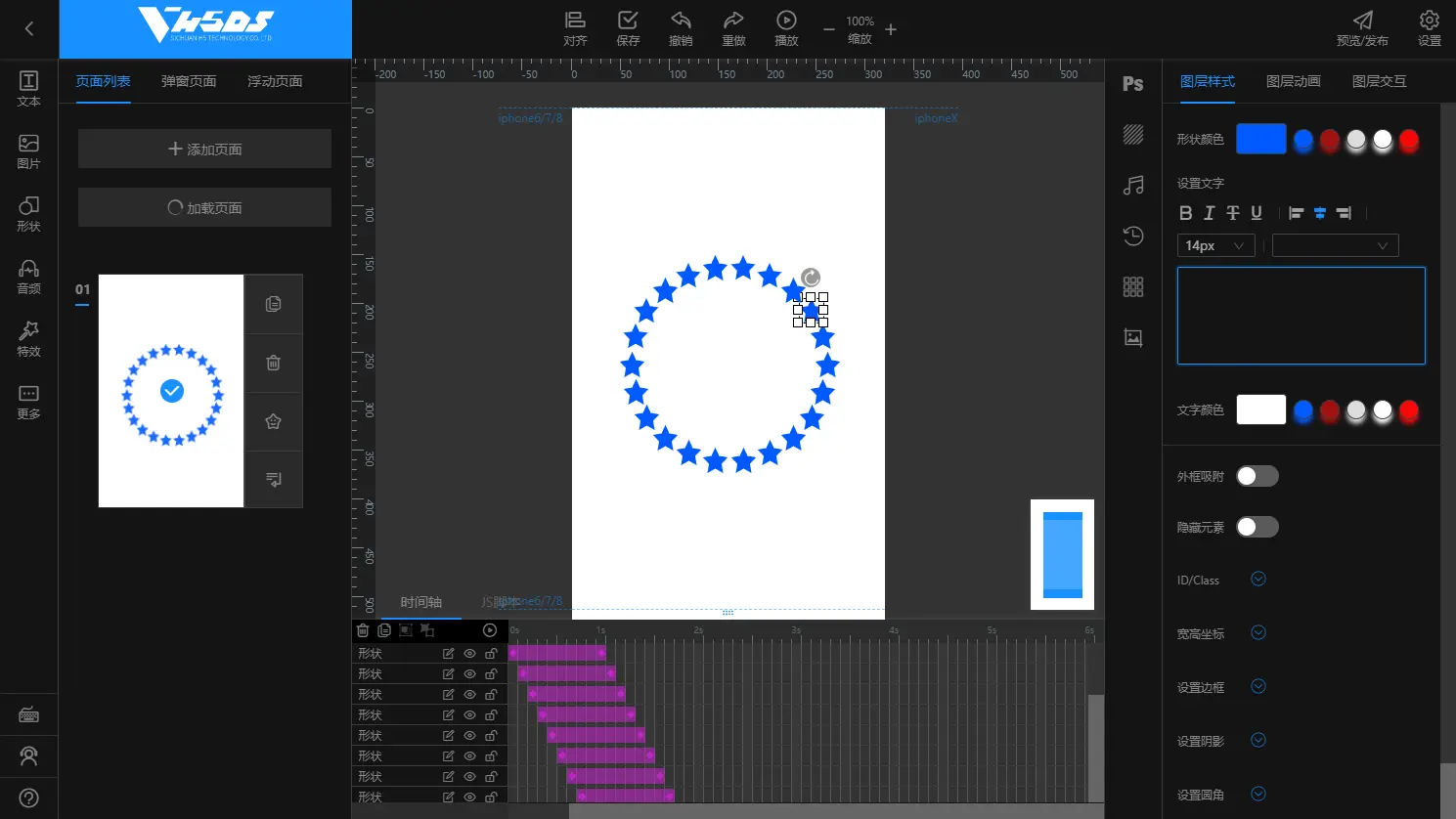Play the timeline animation
This screenshot has height=819, width=1456.
490,630
